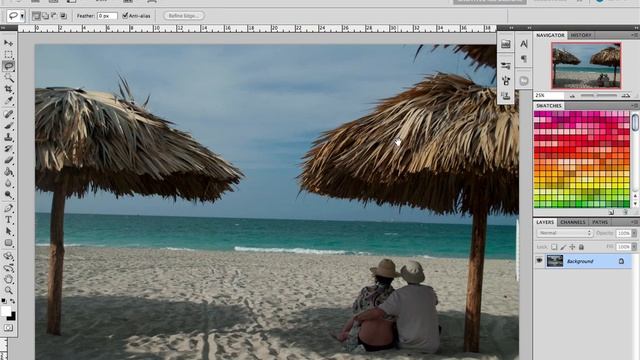Viewport: 640px width, 360px height.
Task: Click the Navigator zoom percentage field
Action: tap(547, 96)
